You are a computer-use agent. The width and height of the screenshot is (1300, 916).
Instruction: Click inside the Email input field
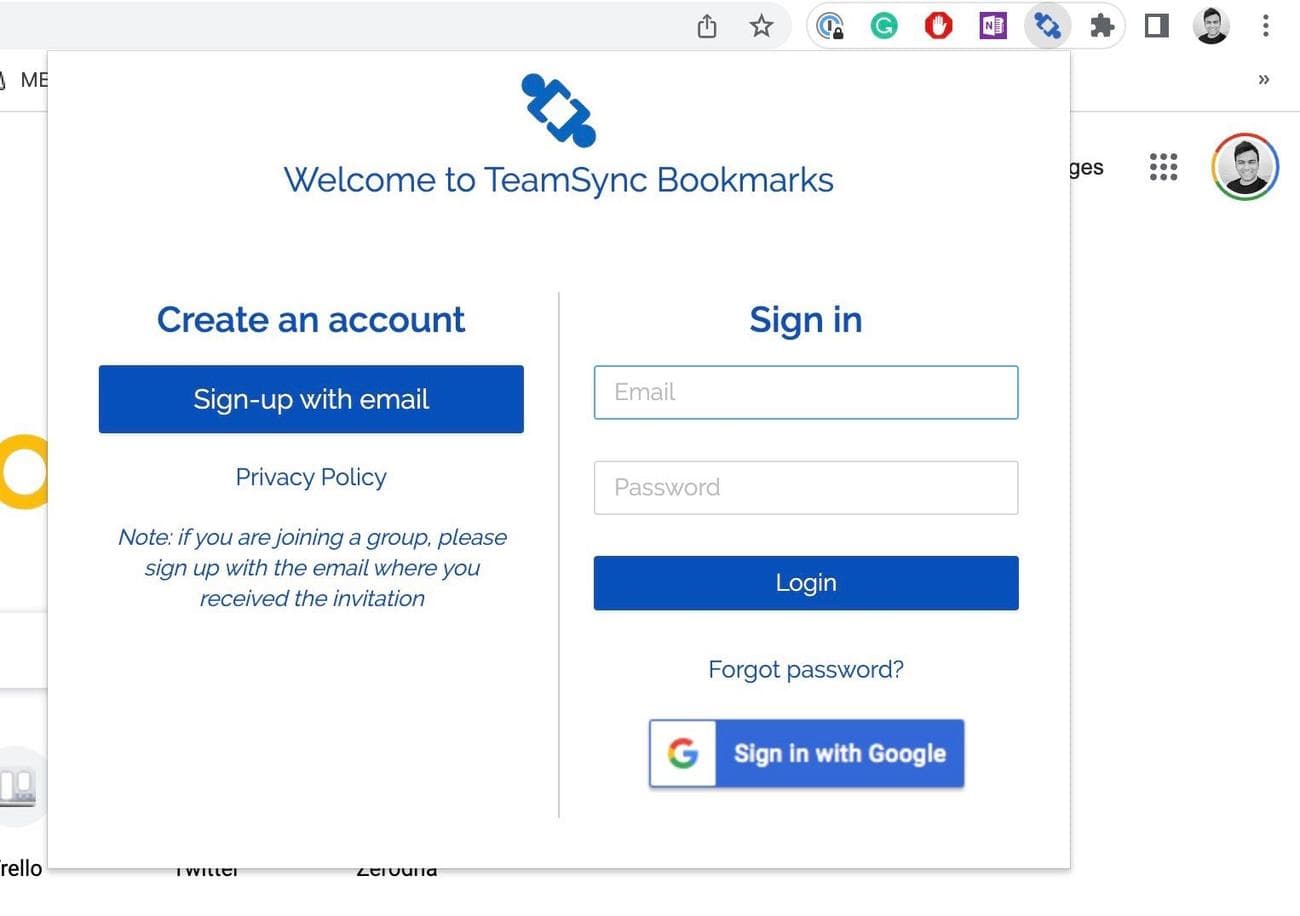coord(805,392)
